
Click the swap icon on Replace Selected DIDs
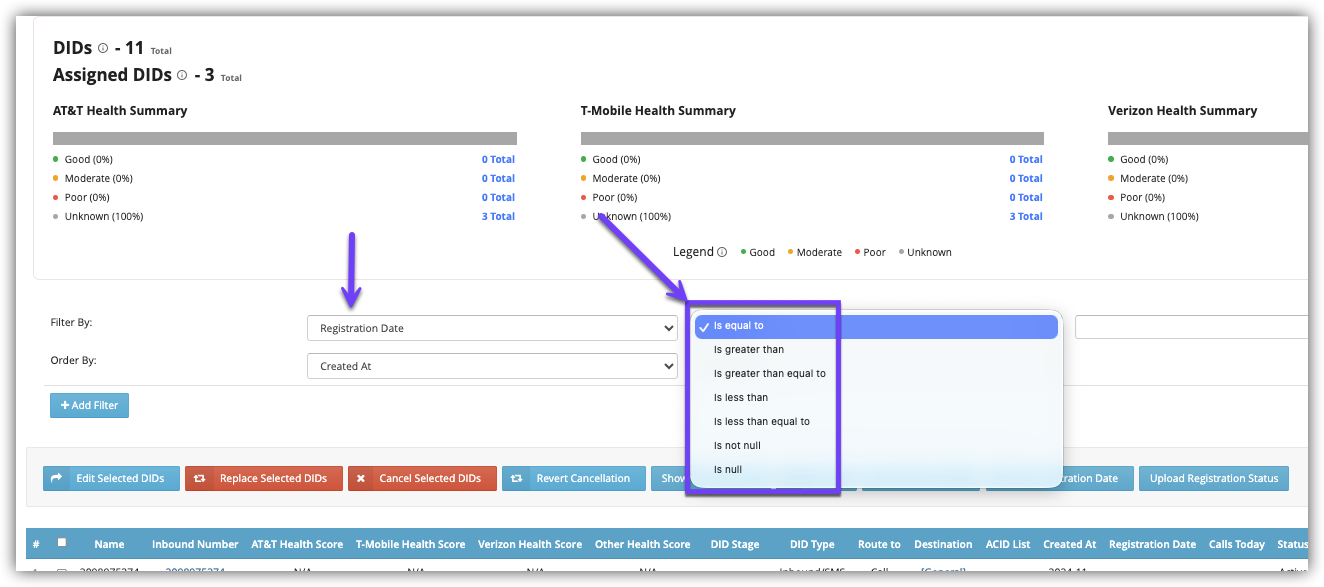(200, 478)
